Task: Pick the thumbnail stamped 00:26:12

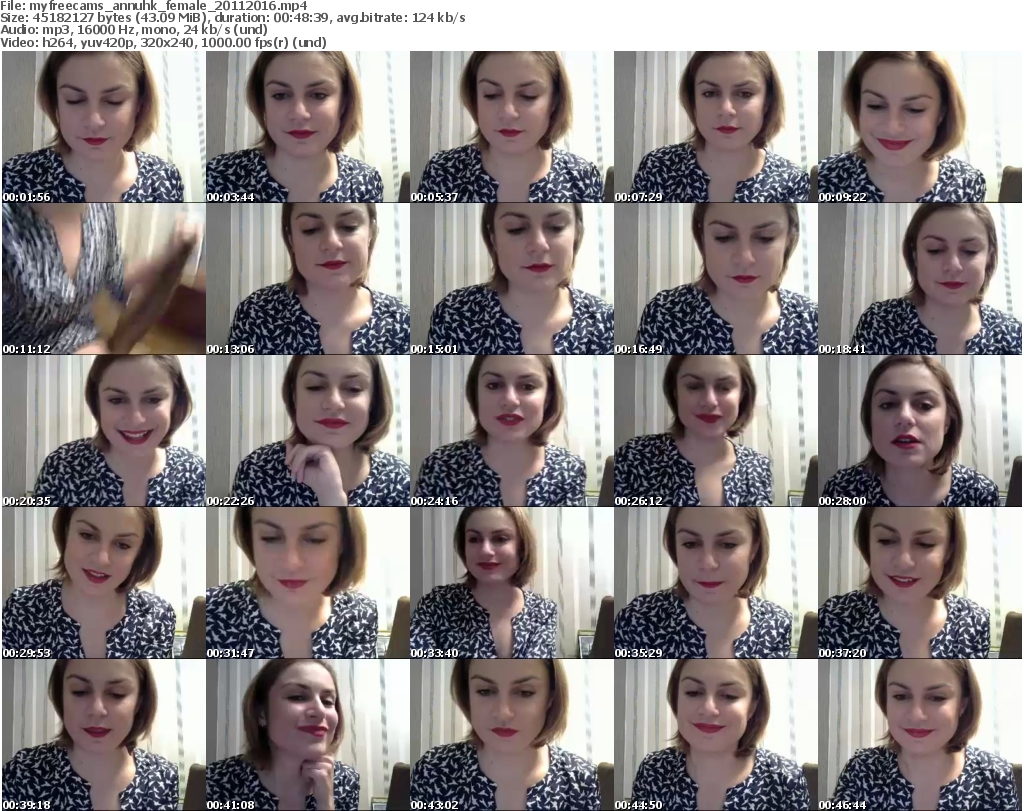Action: click(x=716, y=431)
